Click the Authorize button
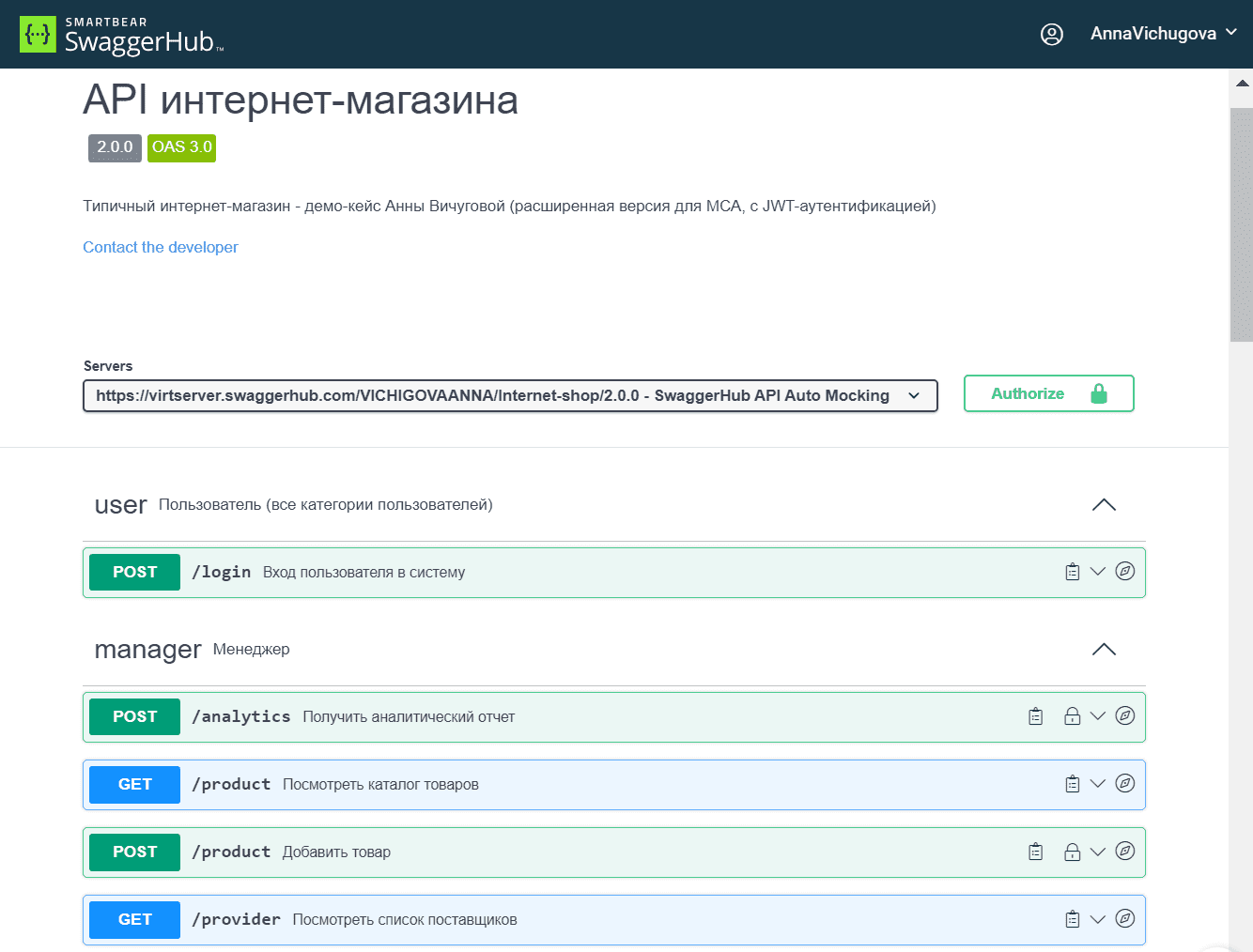 [x=1048, y=393]
